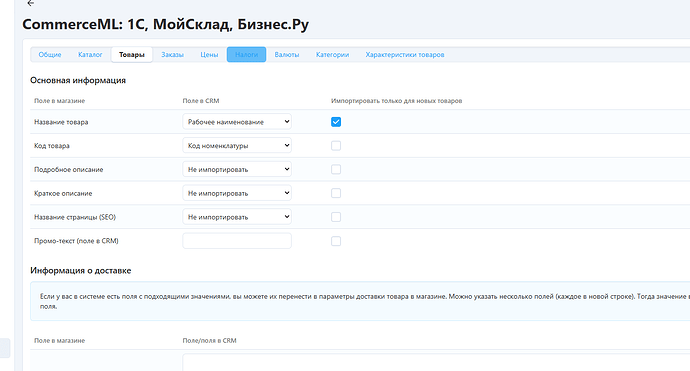690x371 pixels.
Task: Switch to the Цены tab
Action: click(x=209, y=55)
